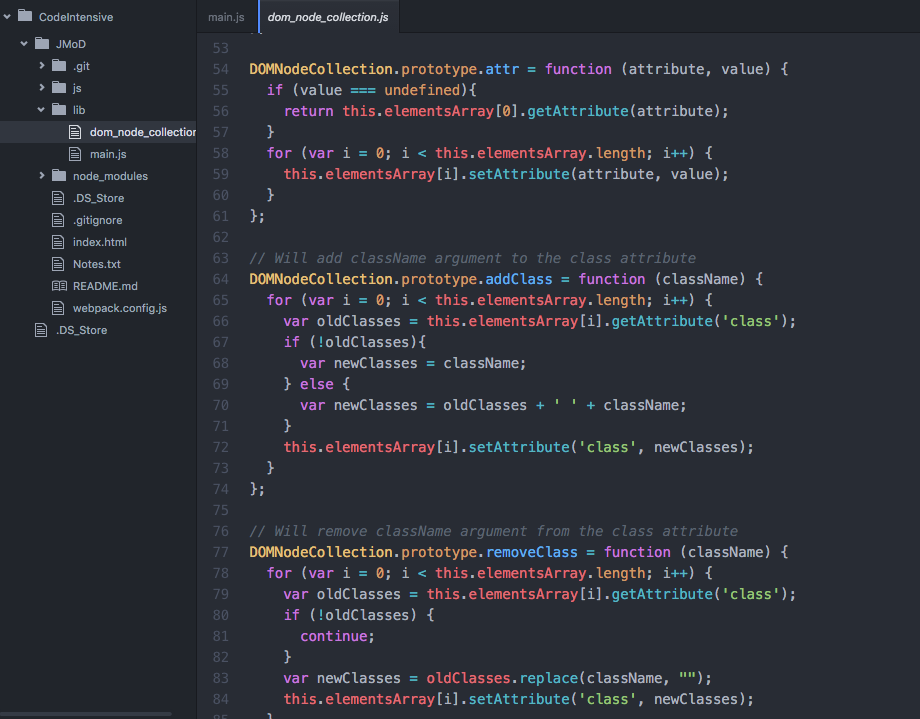Click the node_modules folder label

coord(110,176)
